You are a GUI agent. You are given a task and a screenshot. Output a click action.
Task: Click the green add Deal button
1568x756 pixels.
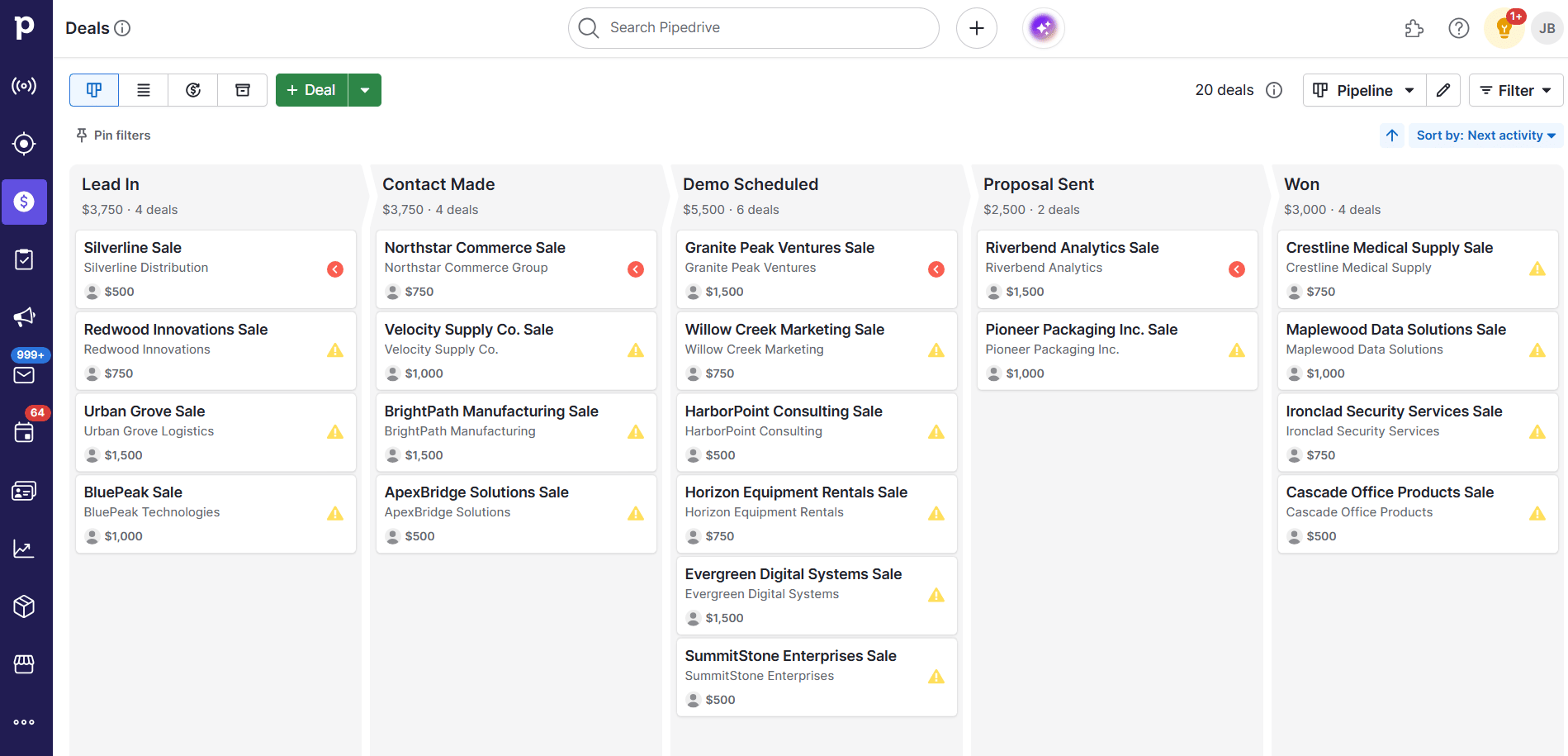click(312, 90)
